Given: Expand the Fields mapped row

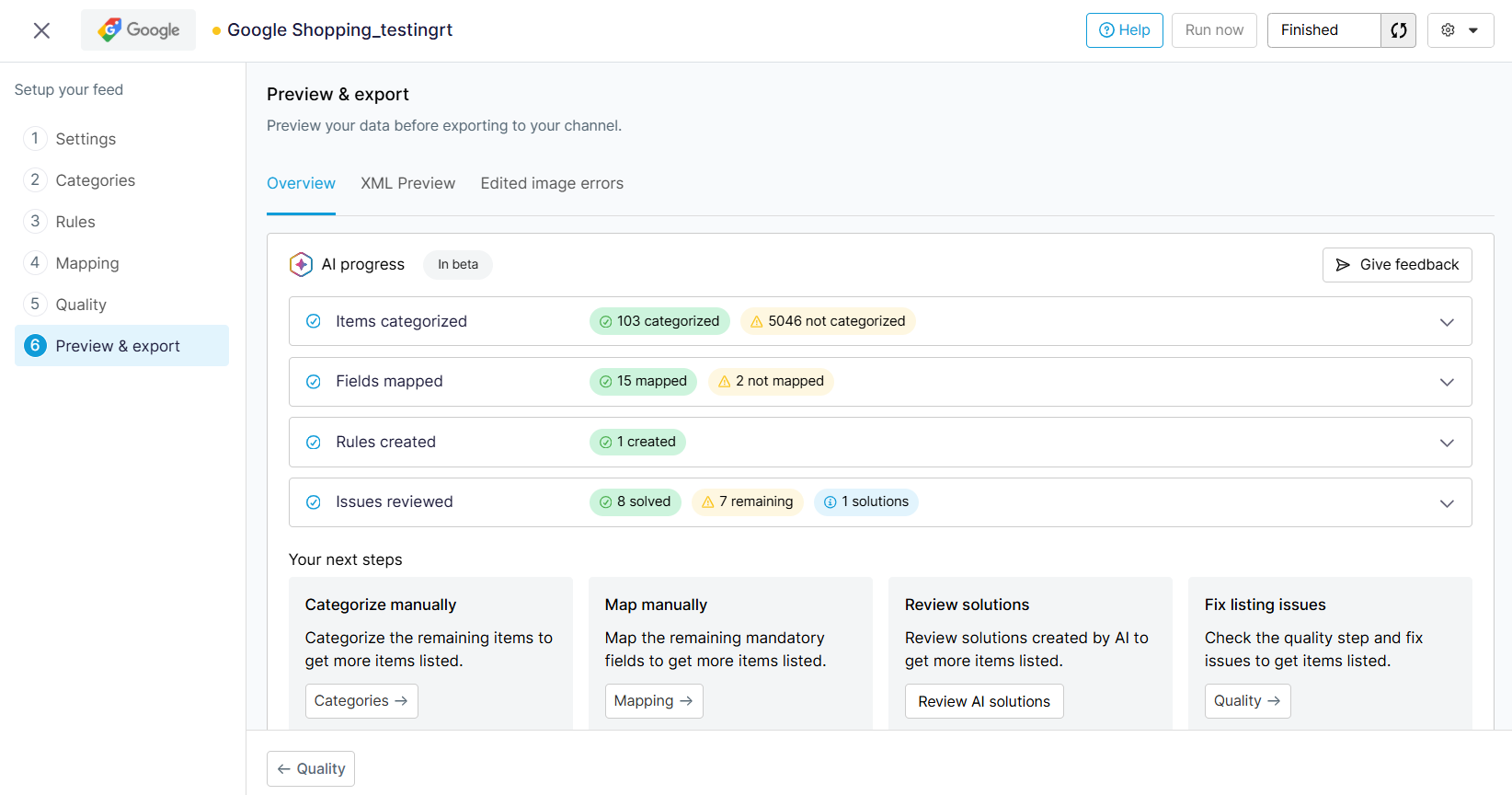Looking at the screenshot, I should click(1447, 382).
